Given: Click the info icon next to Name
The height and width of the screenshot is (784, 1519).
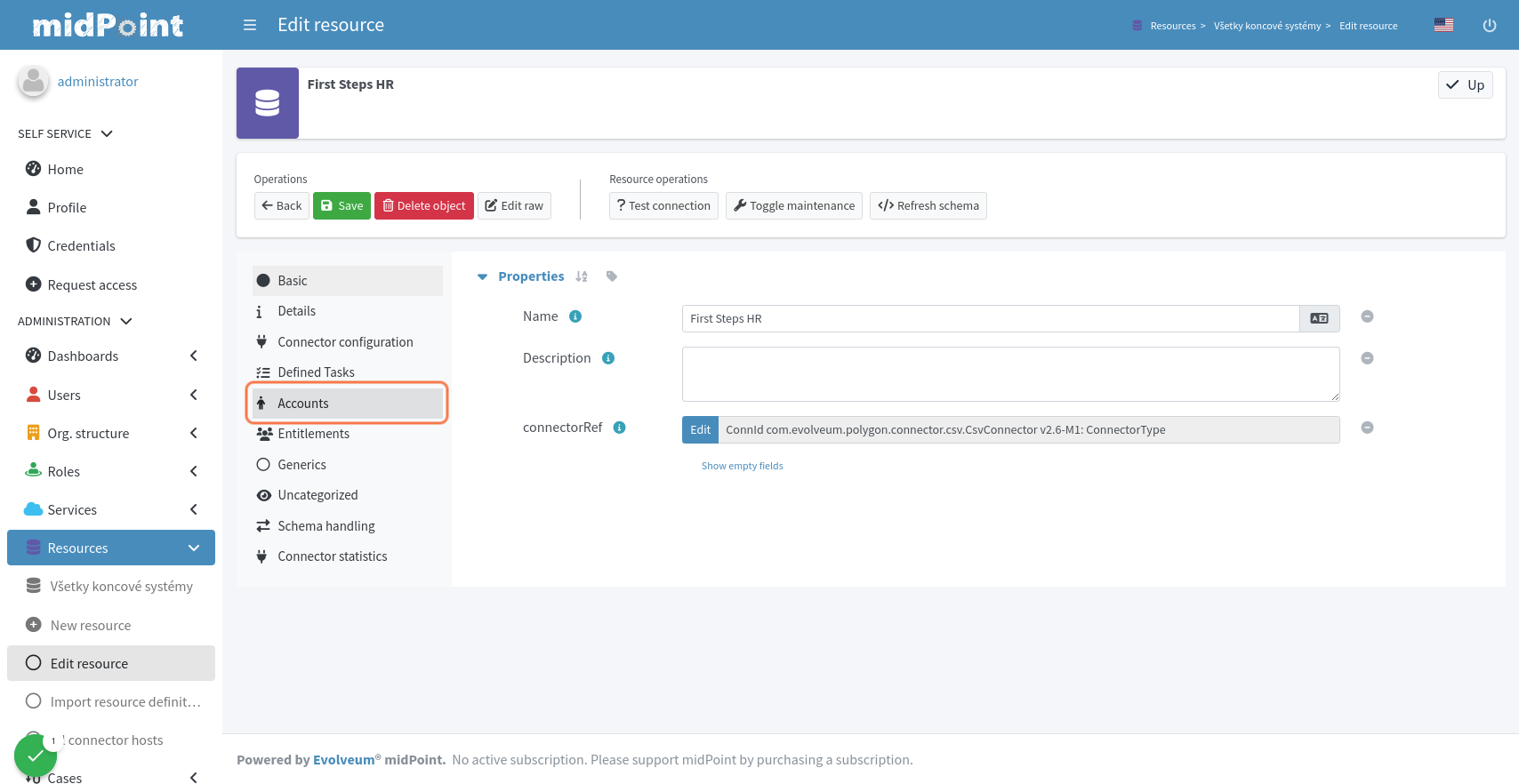Looking at the screenshot, I should [575, 316].
